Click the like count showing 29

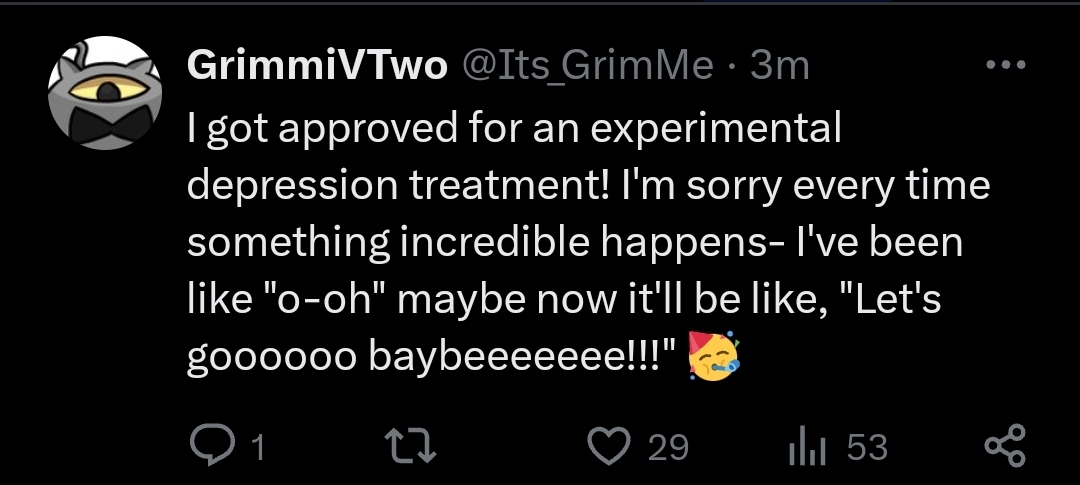[667, 447]
